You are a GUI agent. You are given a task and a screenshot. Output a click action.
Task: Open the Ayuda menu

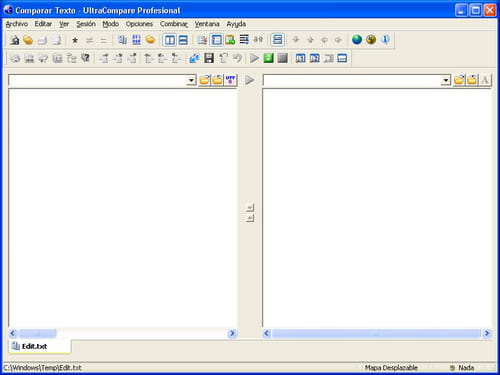pos(236,24)
